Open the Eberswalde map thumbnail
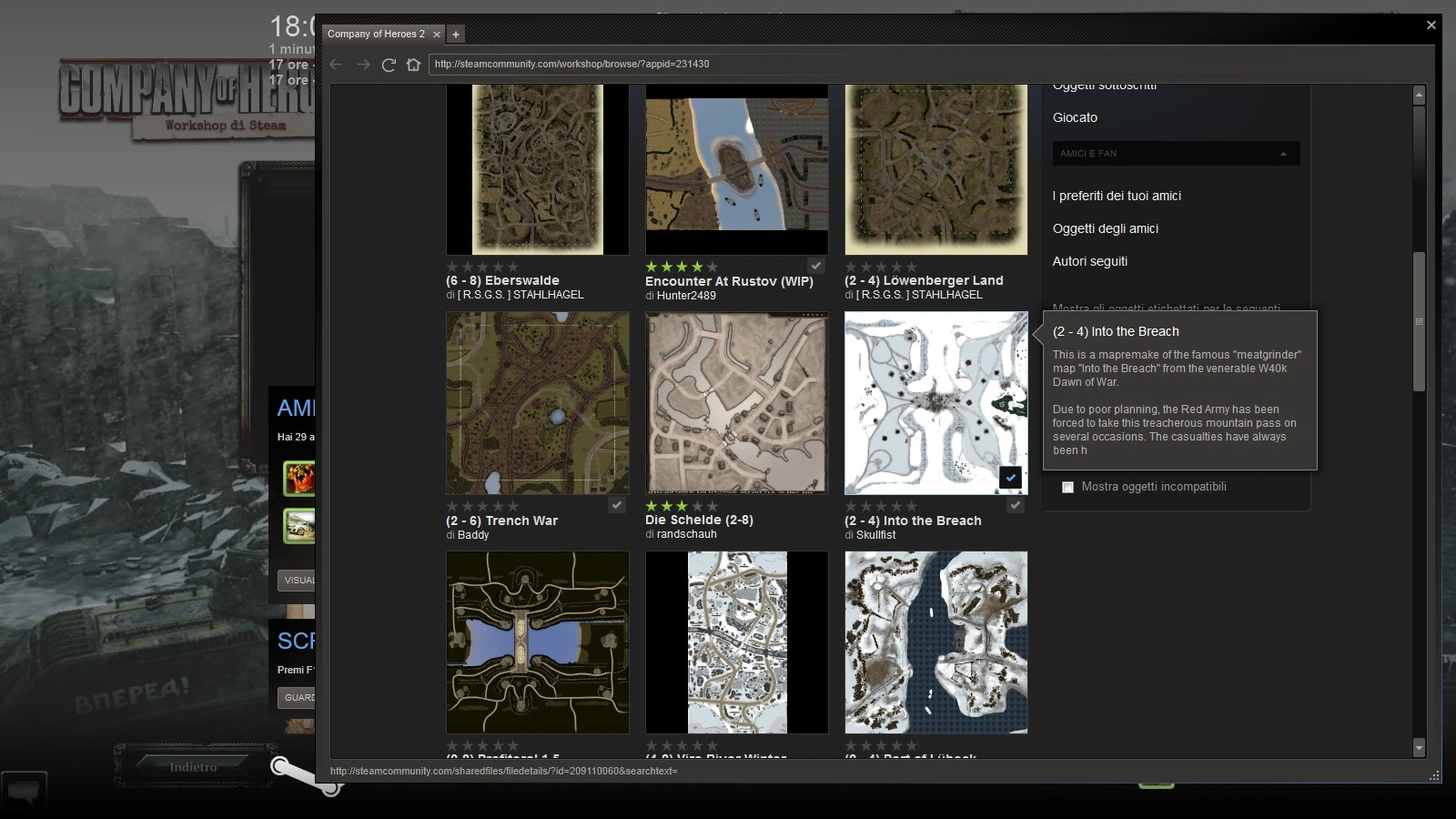This screenshot has width=1456, height=819. pyautogui.click(x=538, y=169)
